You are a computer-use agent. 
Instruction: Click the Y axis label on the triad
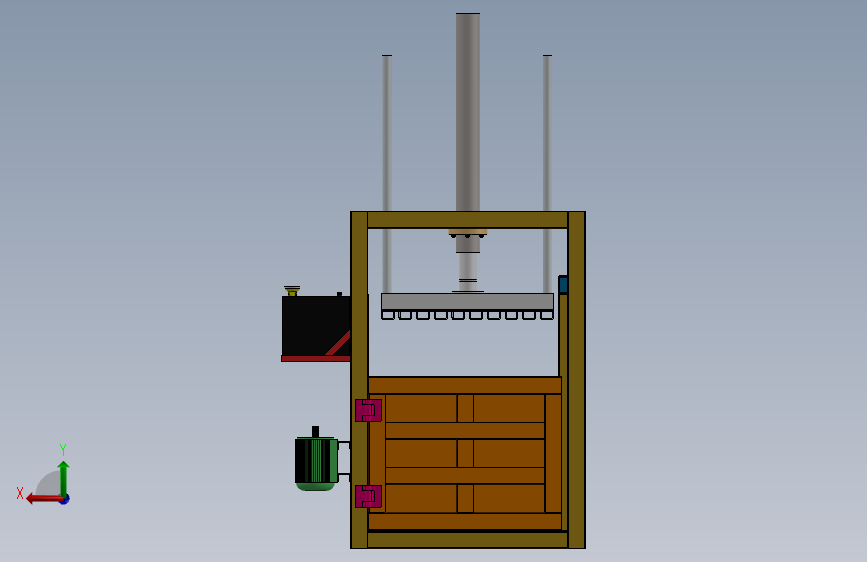click(63, 449)
